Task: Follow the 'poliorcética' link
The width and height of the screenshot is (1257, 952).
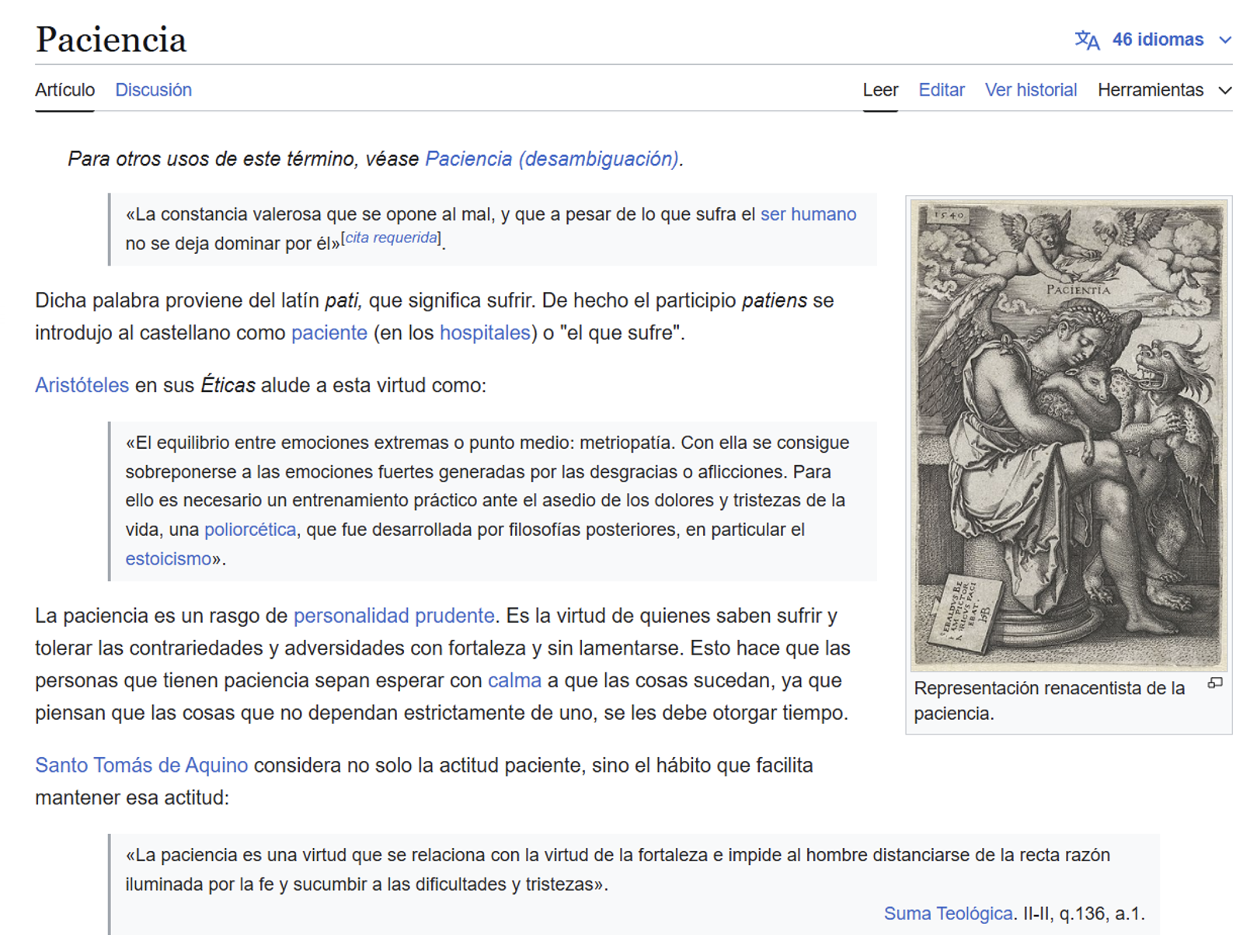Action: [249, 530]
